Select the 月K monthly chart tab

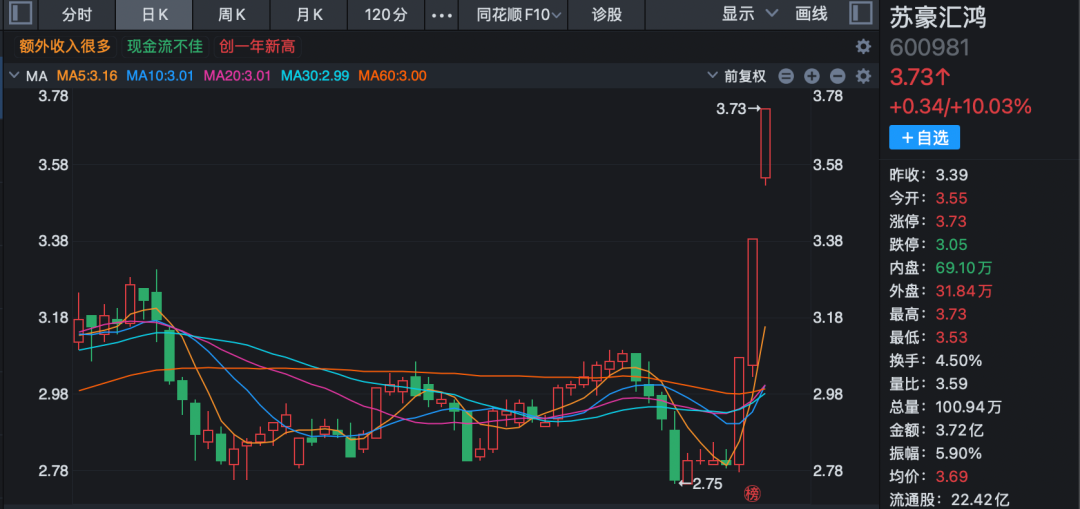(x=310, y=14)
